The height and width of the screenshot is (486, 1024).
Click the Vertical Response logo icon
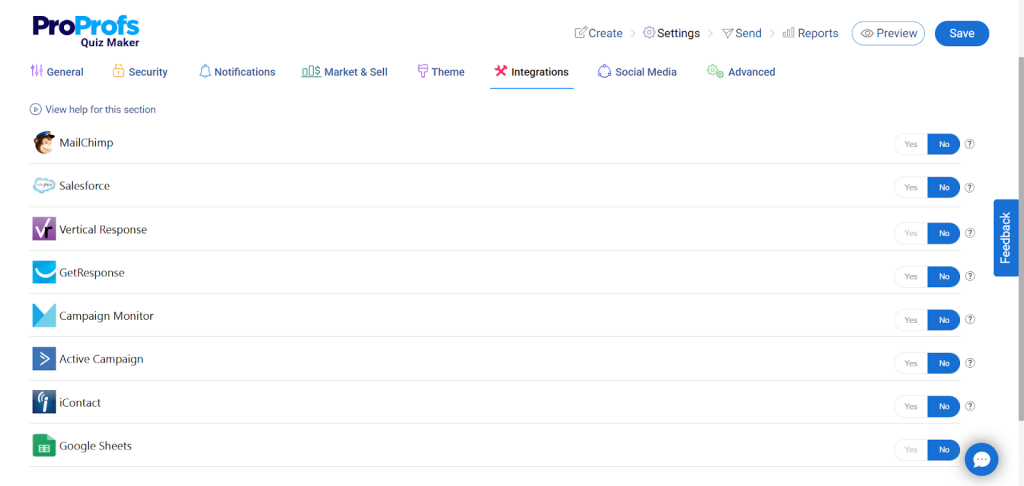point(44,229)
